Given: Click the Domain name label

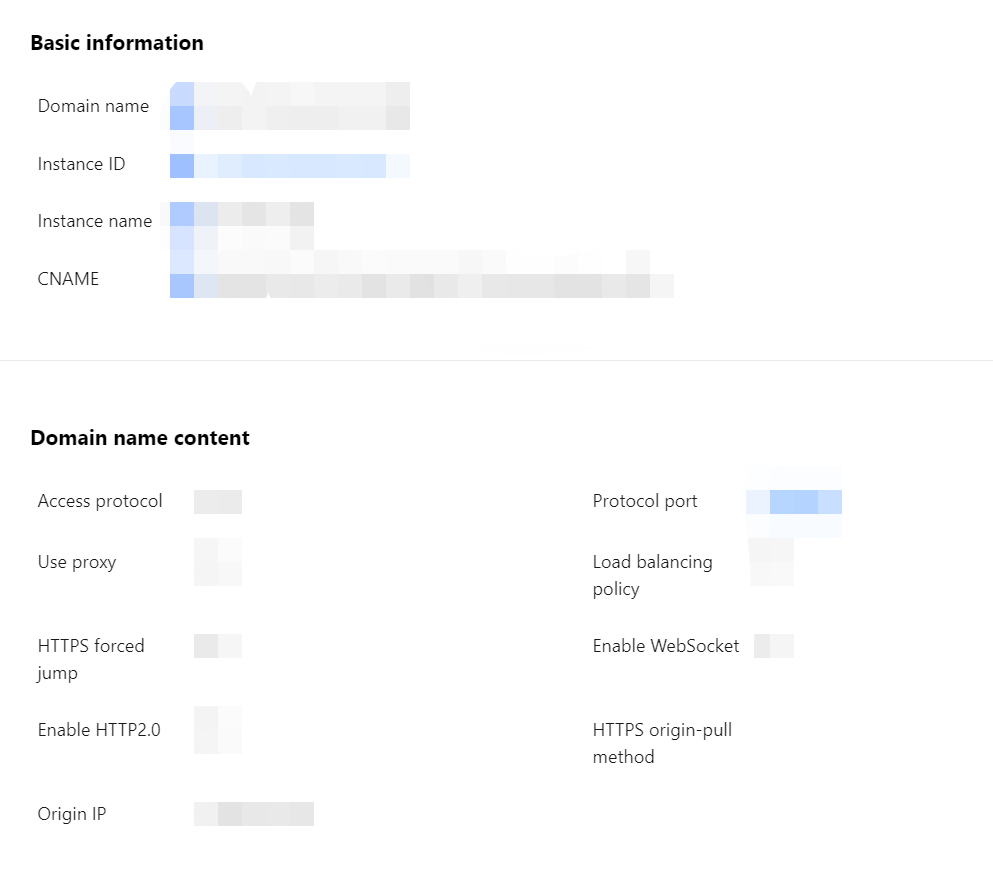Looking at the screenshot, I should [x=93, y=106].
